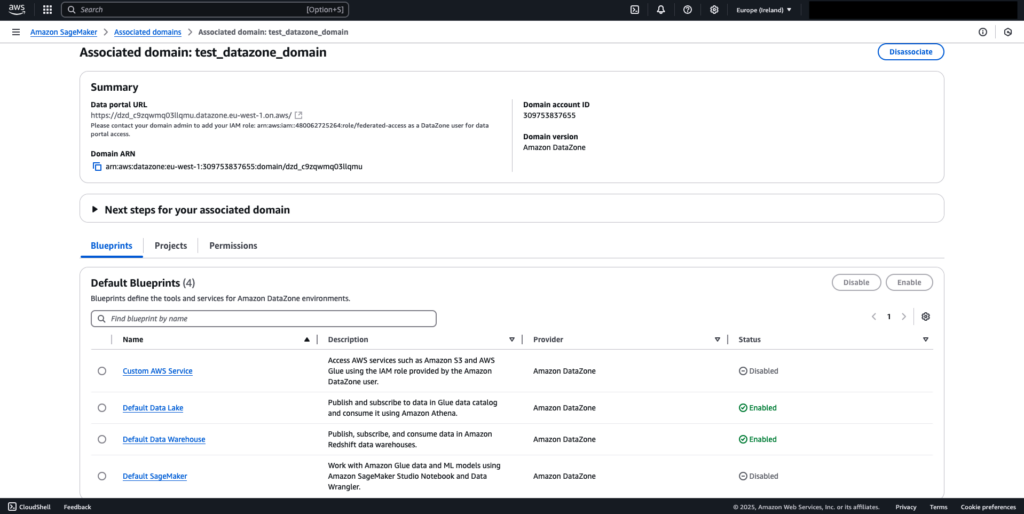
Task: Click Enabled status of Default Data Lake
Action: [758, 408]
